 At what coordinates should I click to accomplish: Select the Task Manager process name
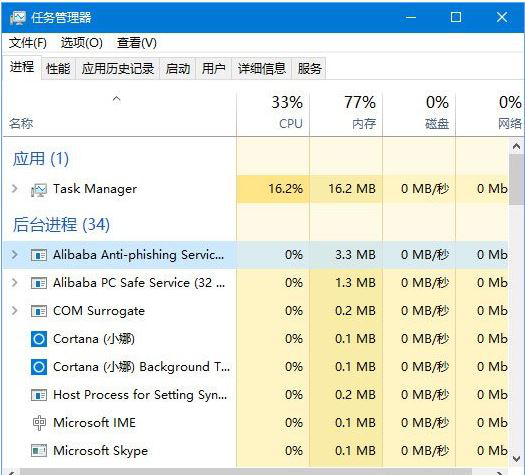click(x=95, y=189)
